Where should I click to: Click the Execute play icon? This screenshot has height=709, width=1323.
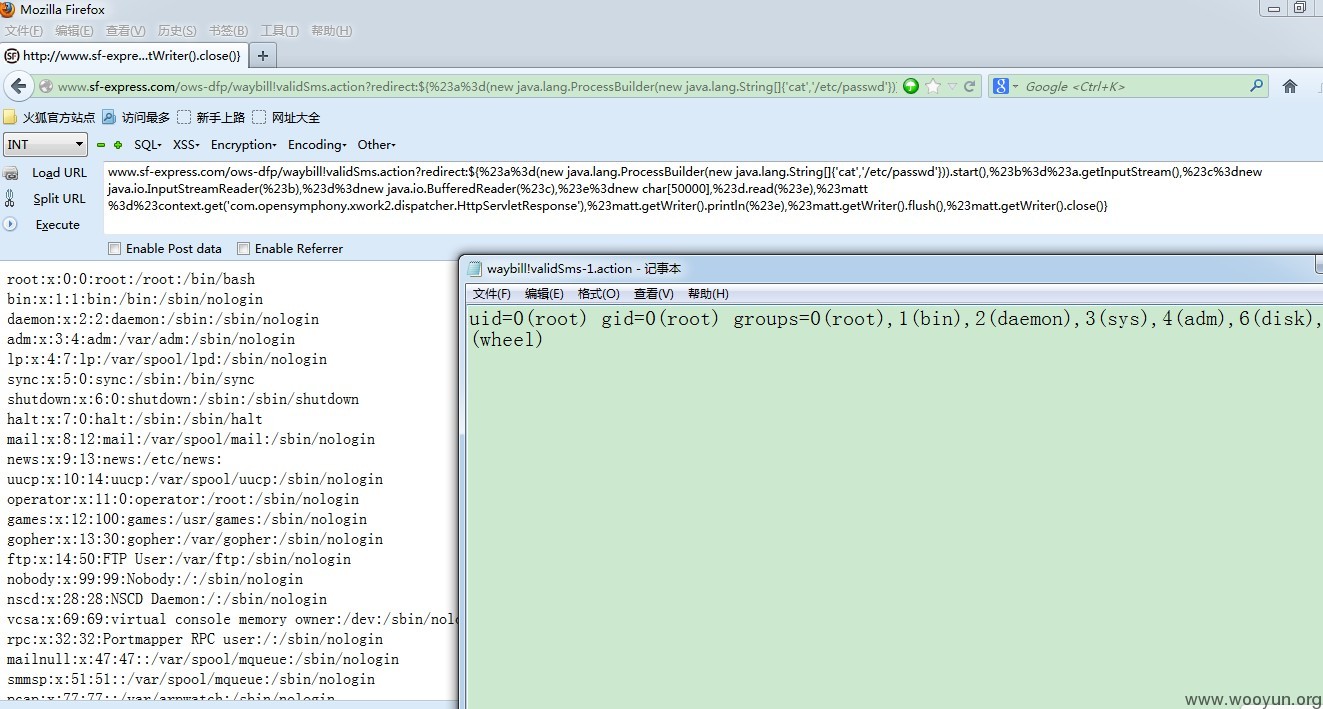pyautogui.click(x=11, y=224)
